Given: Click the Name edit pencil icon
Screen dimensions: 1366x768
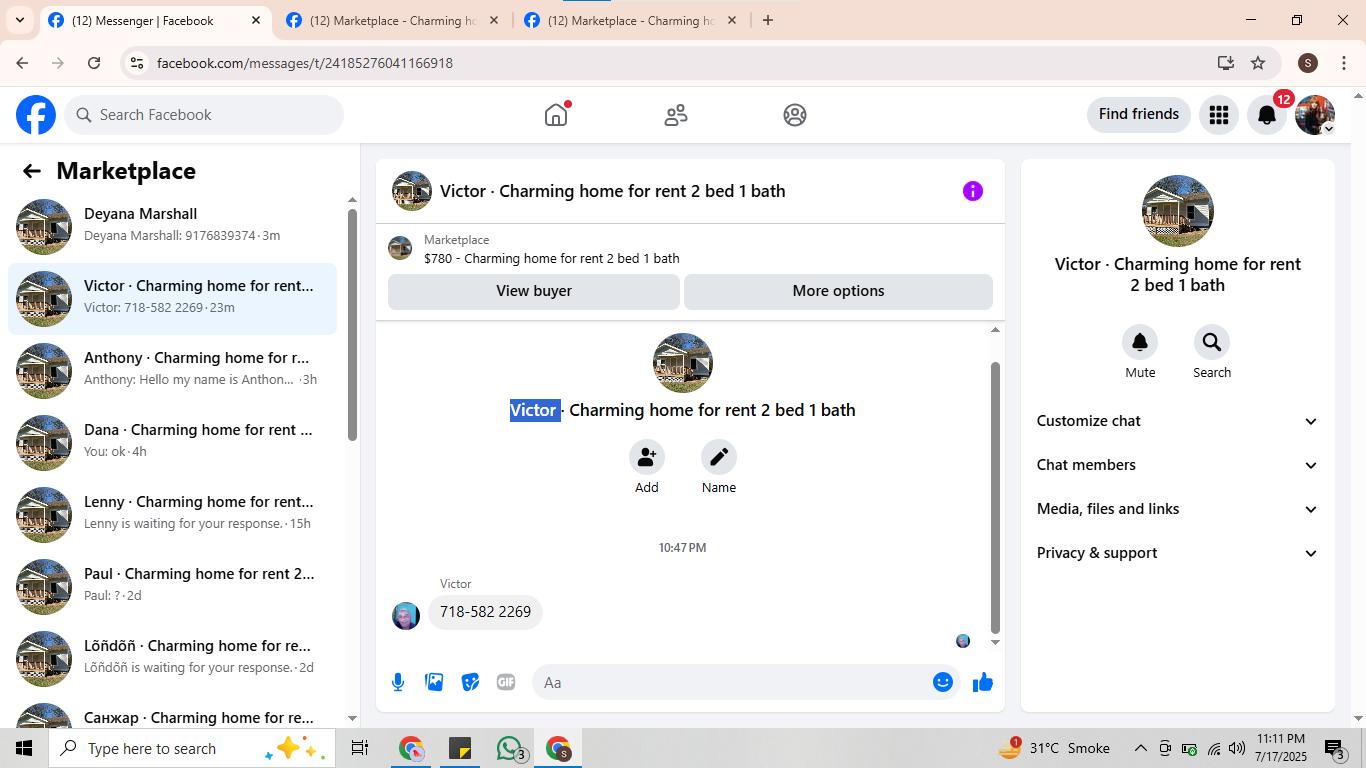Looking at the screenshot, I should point(719,457).
